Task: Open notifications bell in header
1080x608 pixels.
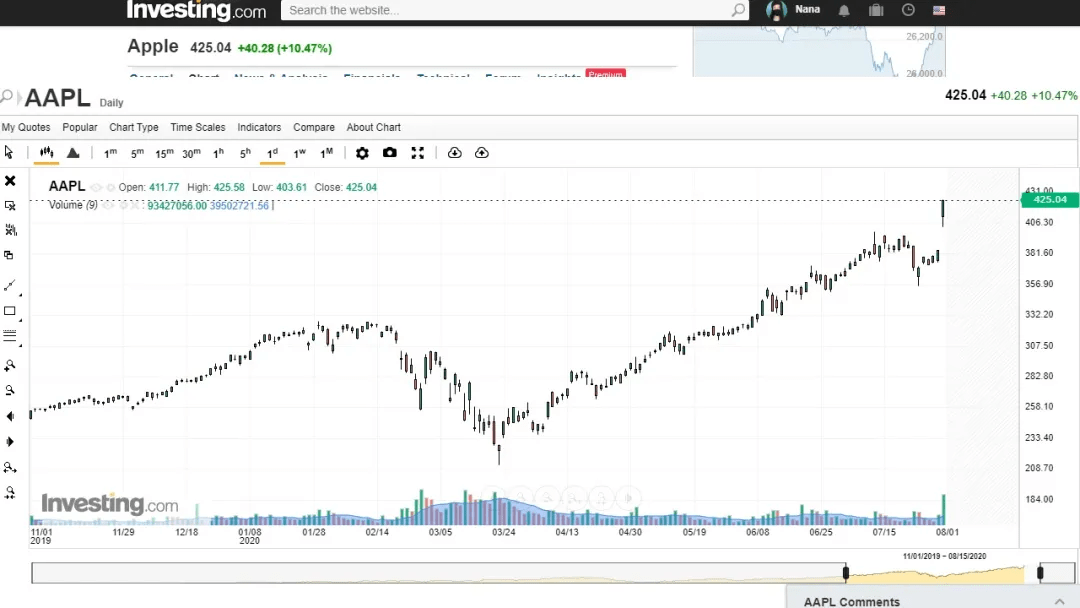Action: [844, 10]
